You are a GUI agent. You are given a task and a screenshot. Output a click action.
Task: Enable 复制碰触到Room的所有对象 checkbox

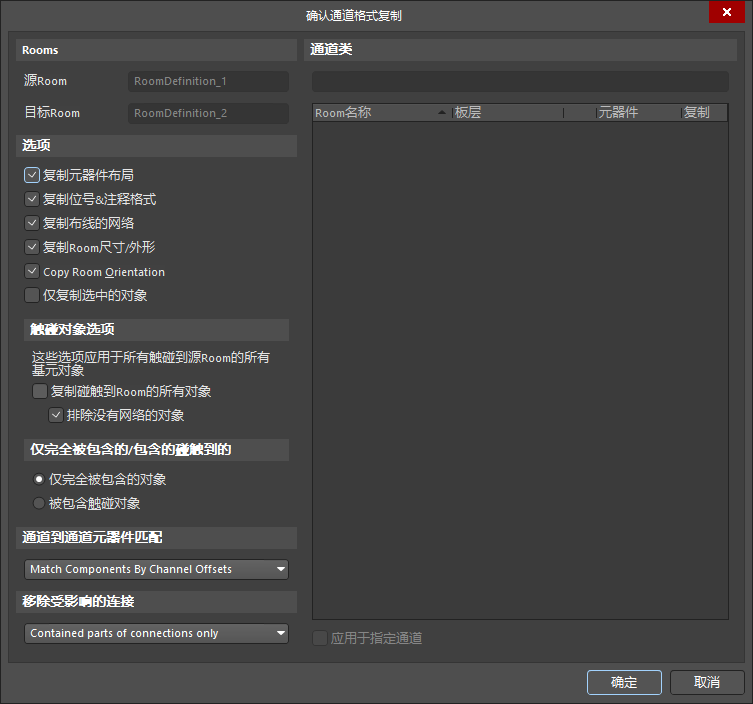pyautogui.click(x=40, y=391)
